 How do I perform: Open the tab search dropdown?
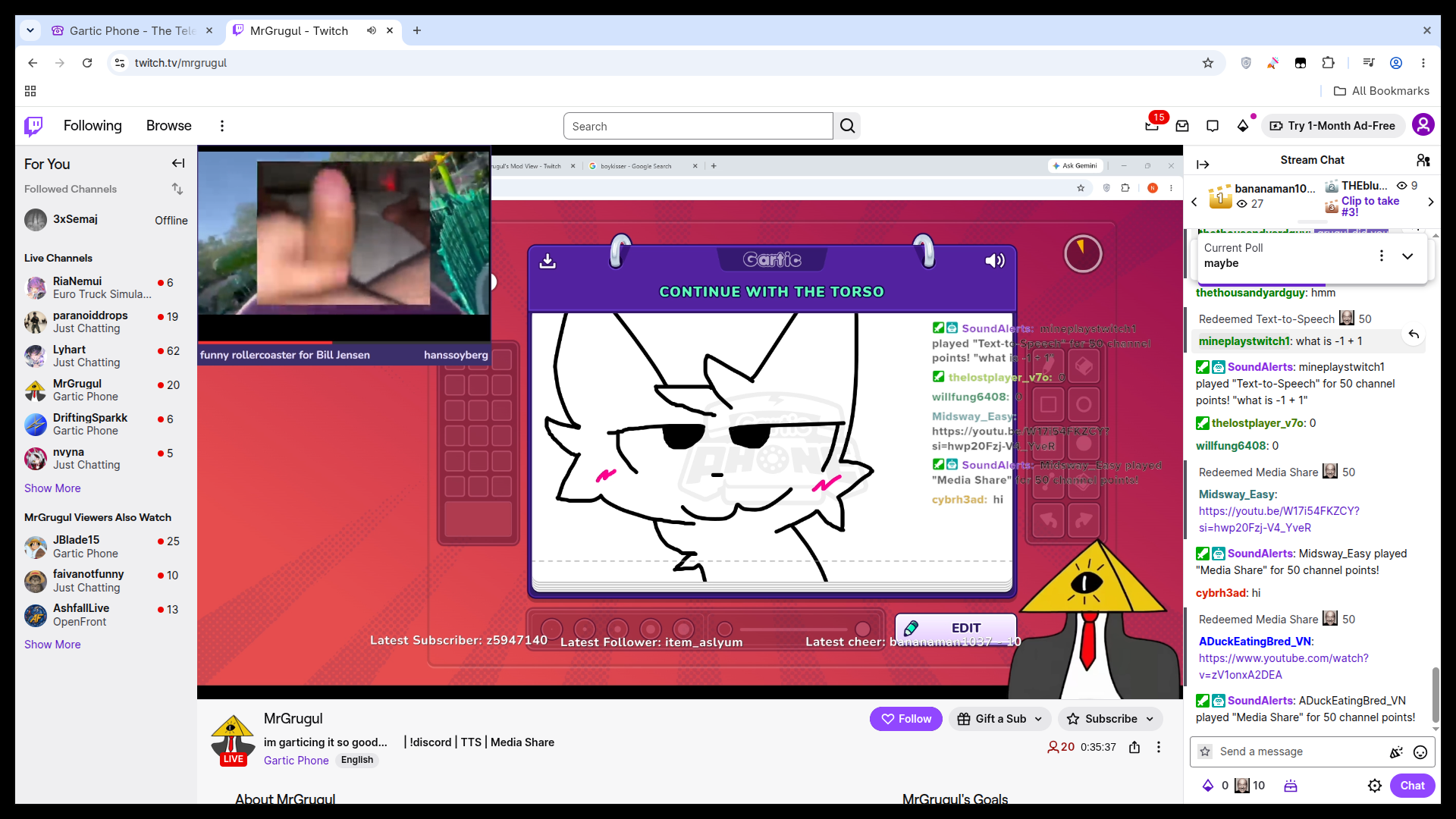pos(30,30)
